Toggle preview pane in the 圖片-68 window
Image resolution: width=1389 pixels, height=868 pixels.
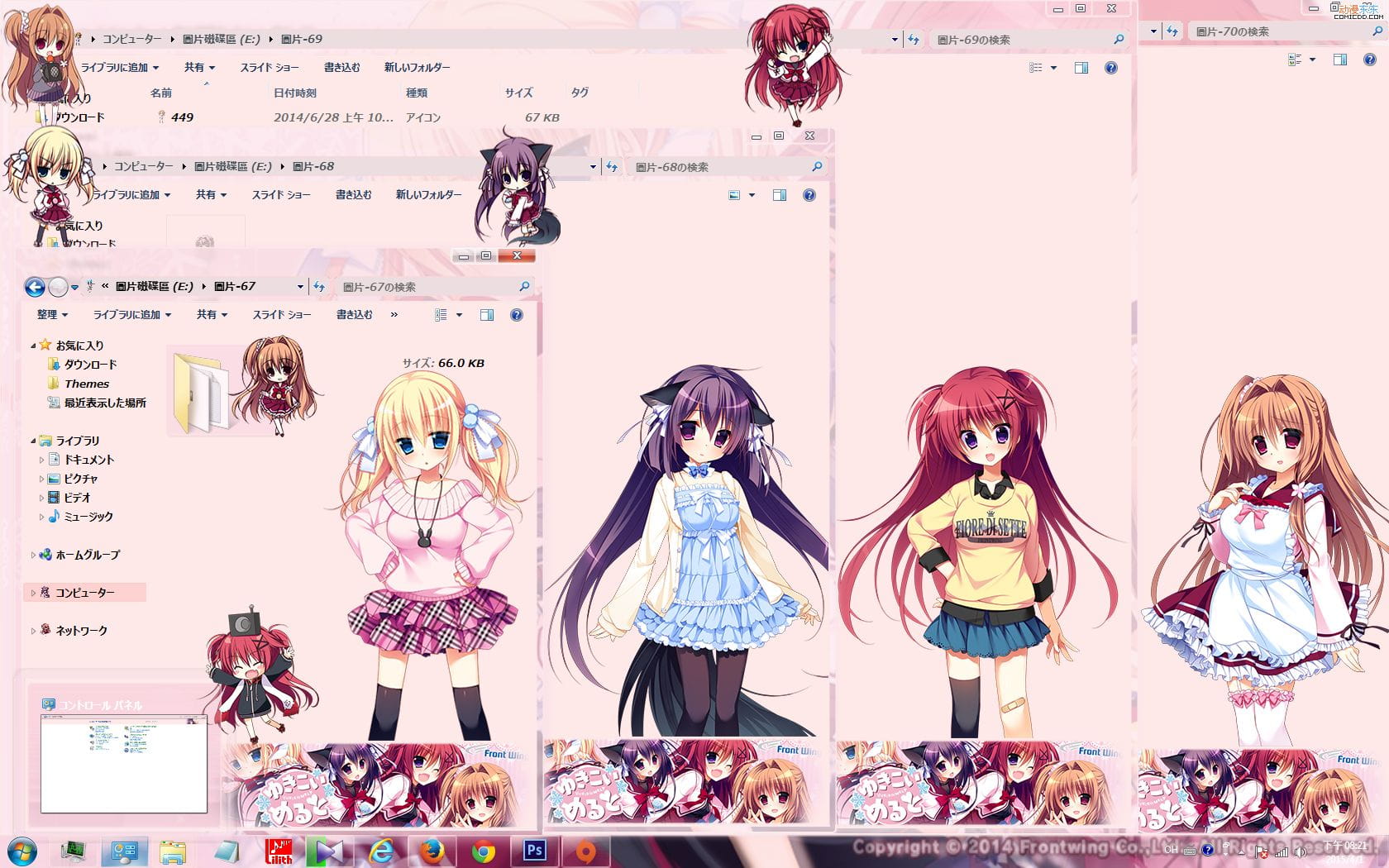pos(780,195)
